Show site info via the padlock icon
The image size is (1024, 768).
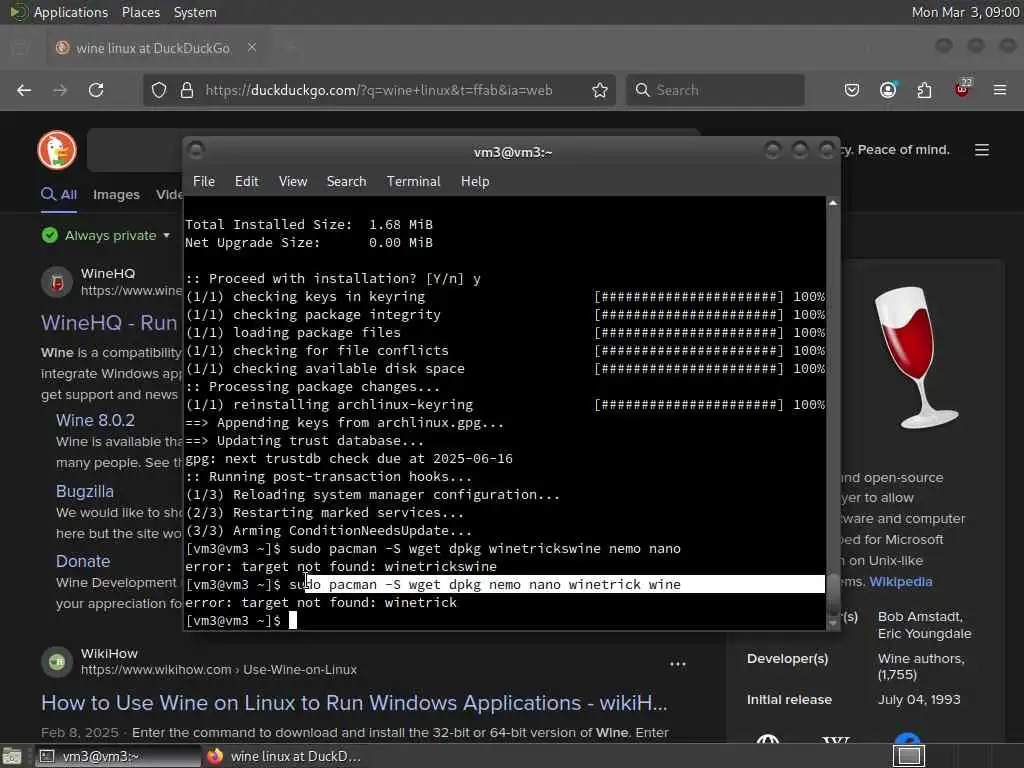click(187, 90)
